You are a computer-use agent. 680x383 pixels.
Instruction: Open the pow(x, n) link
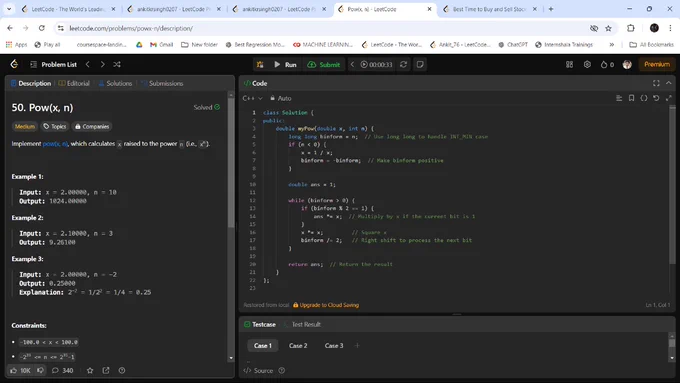tap(55, 144)
